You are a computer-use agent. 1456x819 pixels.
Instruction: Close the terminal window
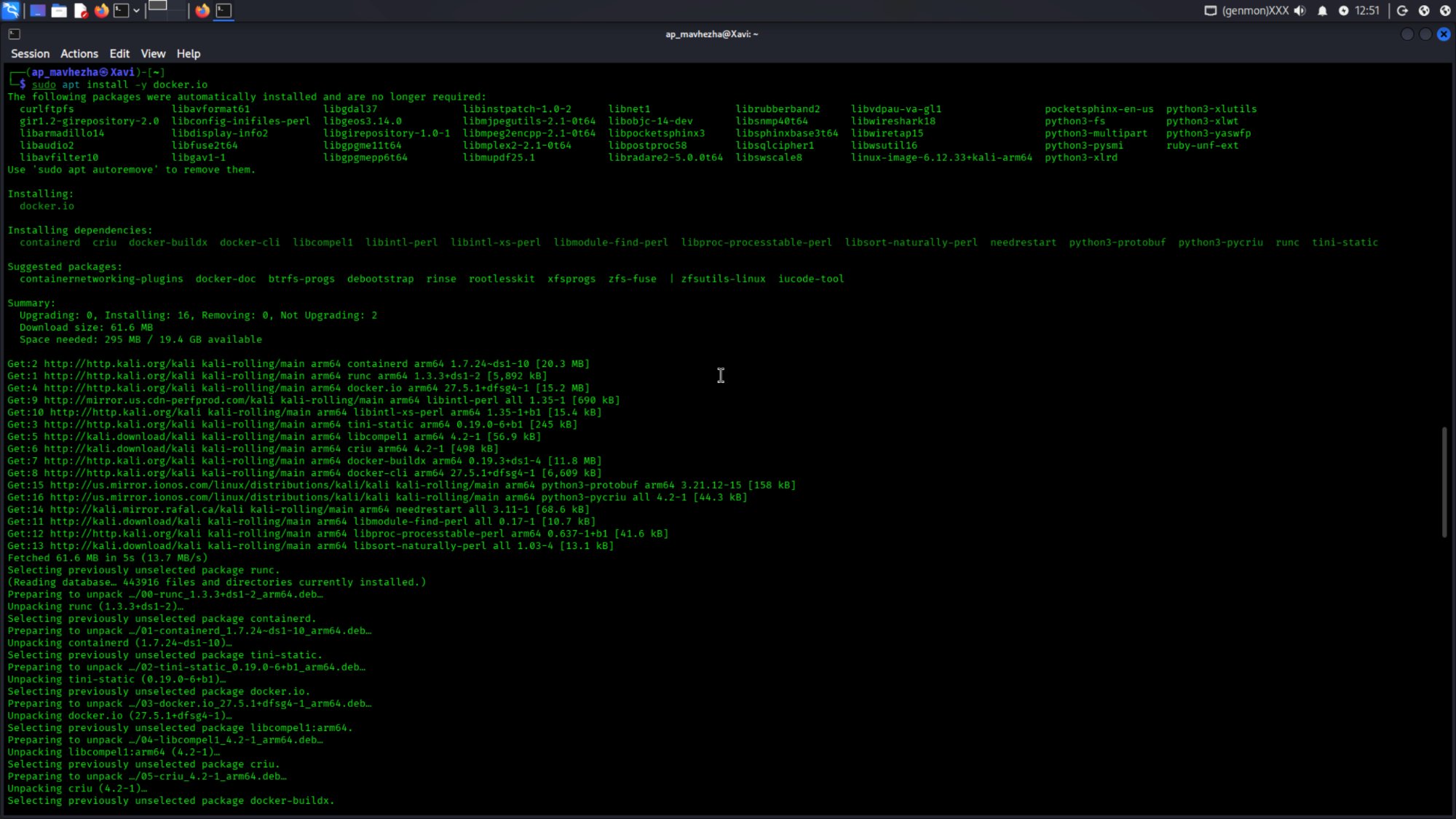click(1444, 34)
